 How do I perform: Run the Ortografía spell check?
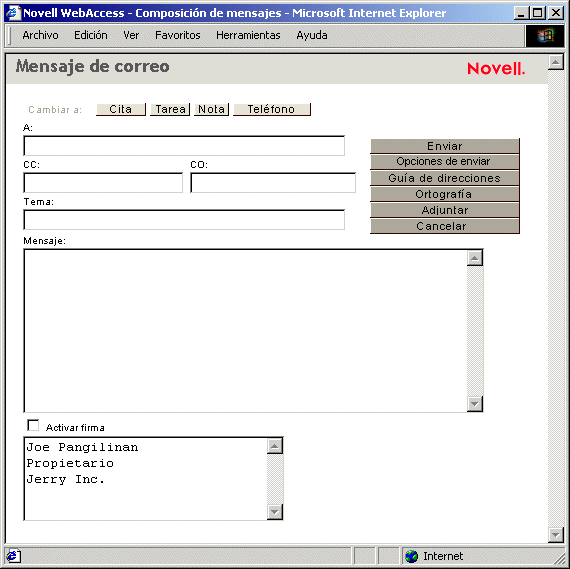click(445, 194)
